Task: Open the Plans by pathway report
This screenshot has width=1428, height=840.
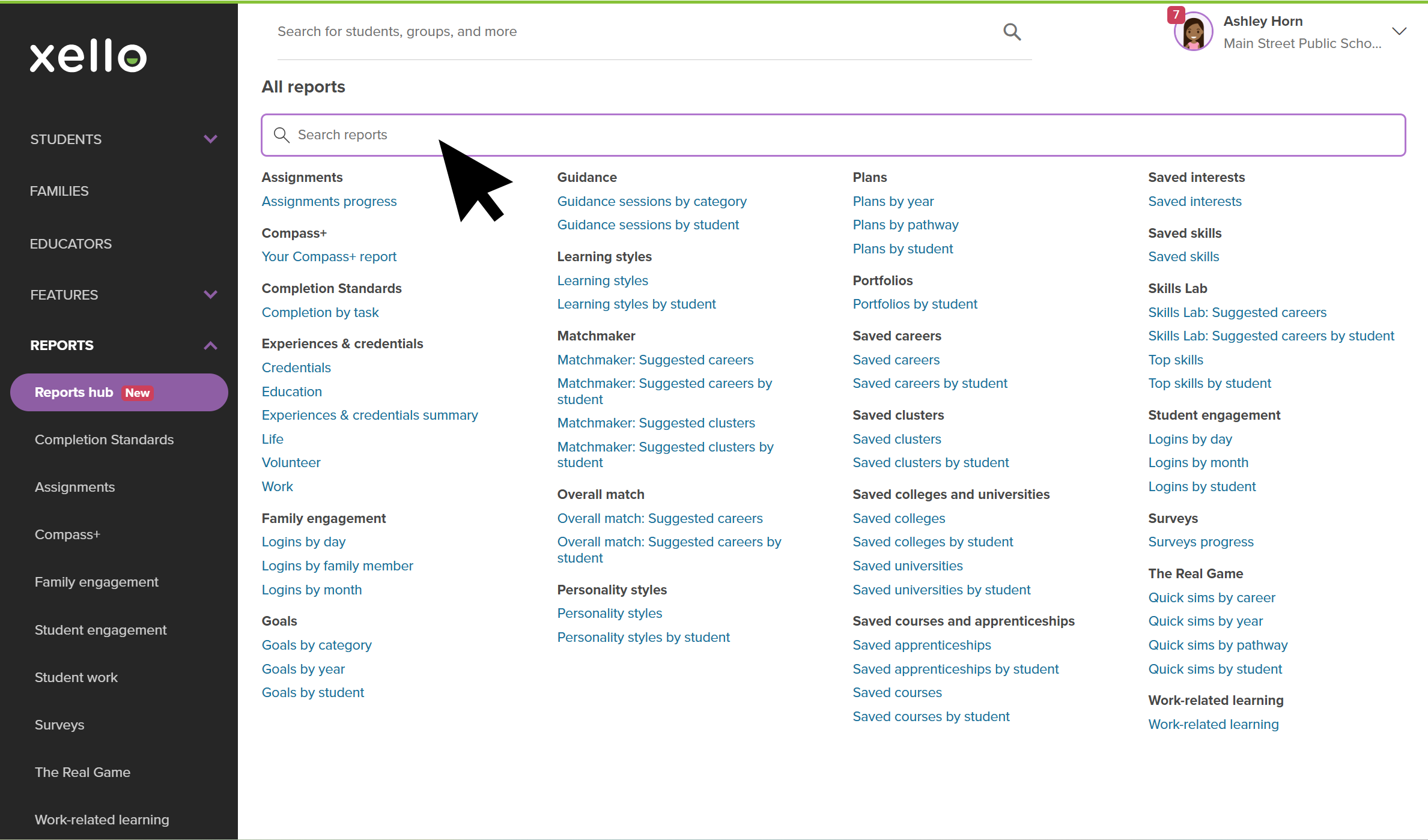Action: 905,225
